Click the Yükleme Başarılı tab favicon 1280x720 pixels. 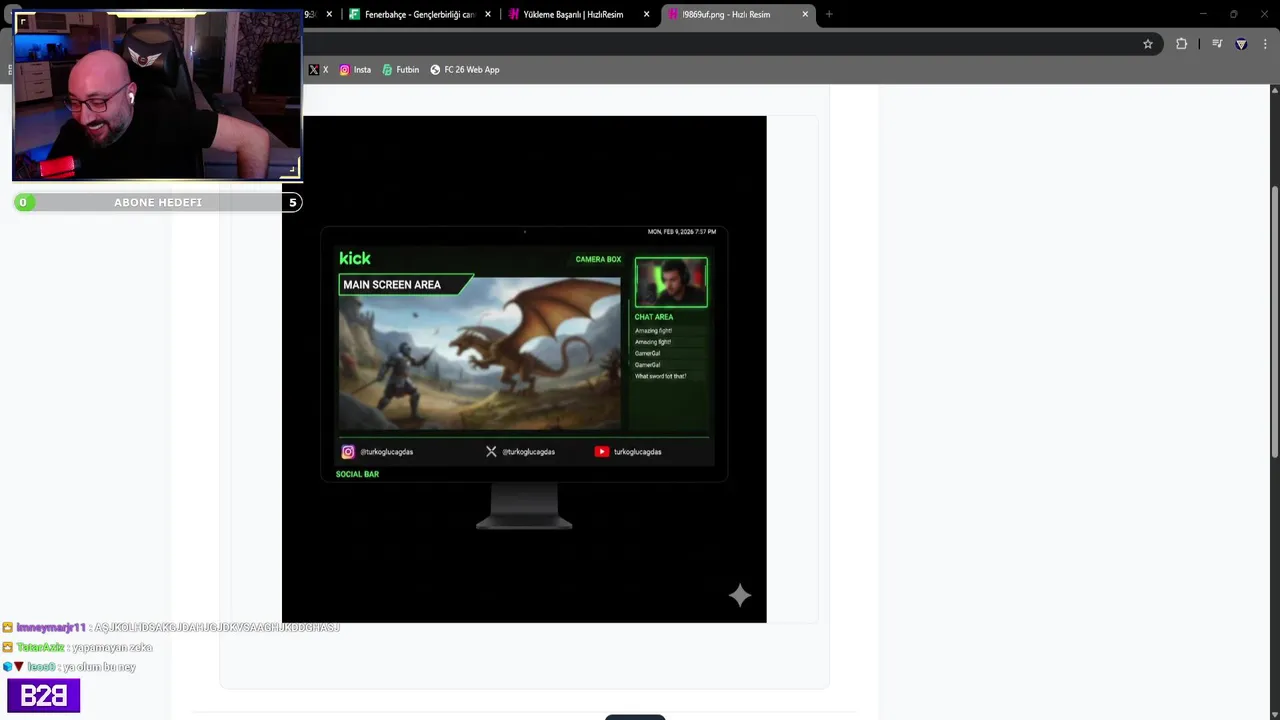click(514, 14)
